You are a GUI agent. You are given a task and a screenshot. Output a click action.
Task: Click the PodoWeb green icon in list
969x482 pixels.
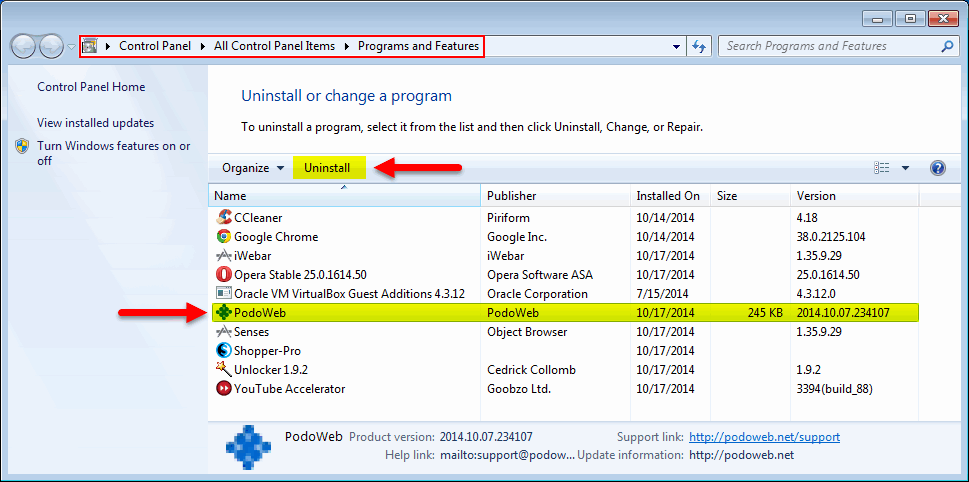[223, 313]
